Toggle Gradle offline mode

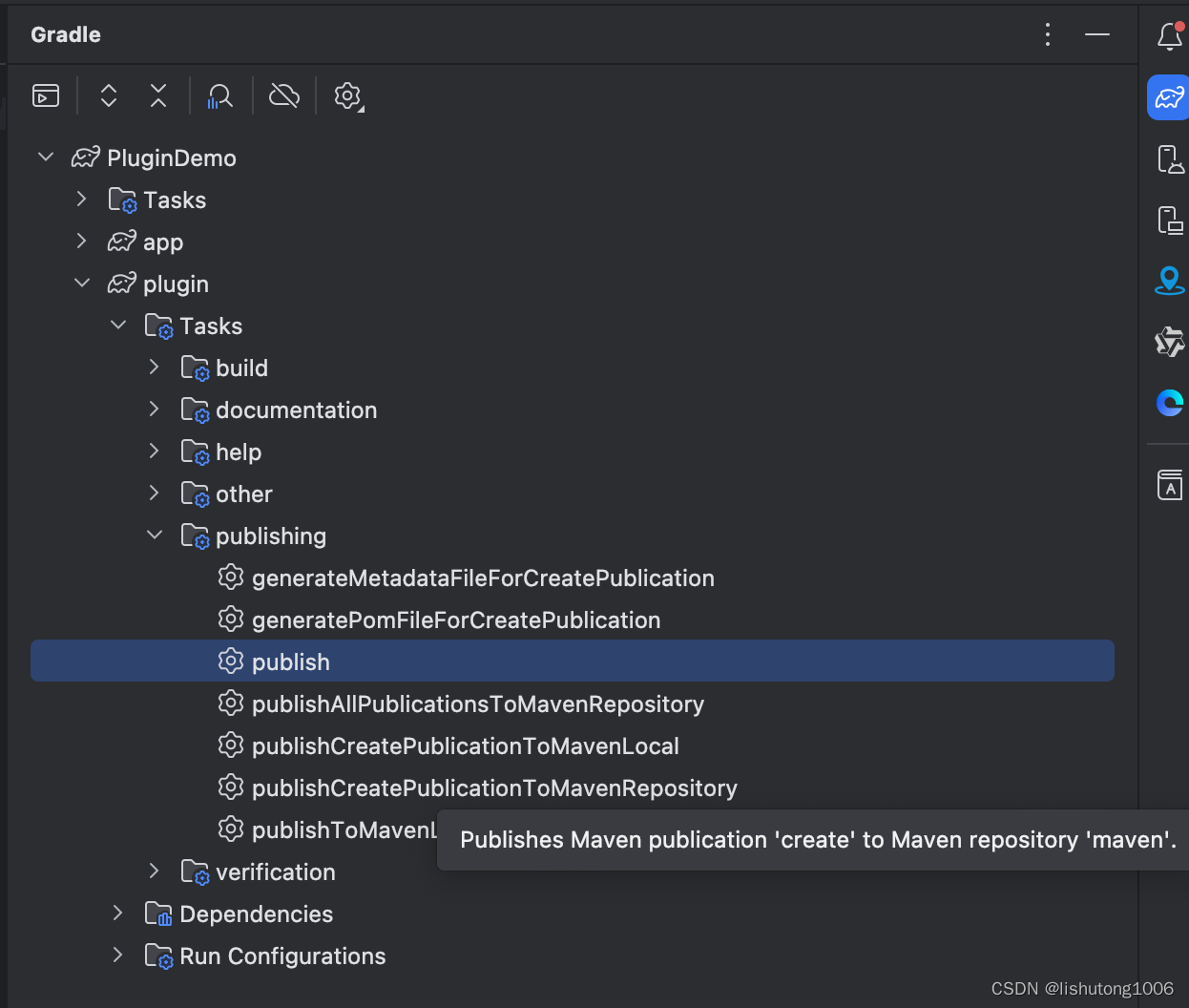click(x=284, y=95)
